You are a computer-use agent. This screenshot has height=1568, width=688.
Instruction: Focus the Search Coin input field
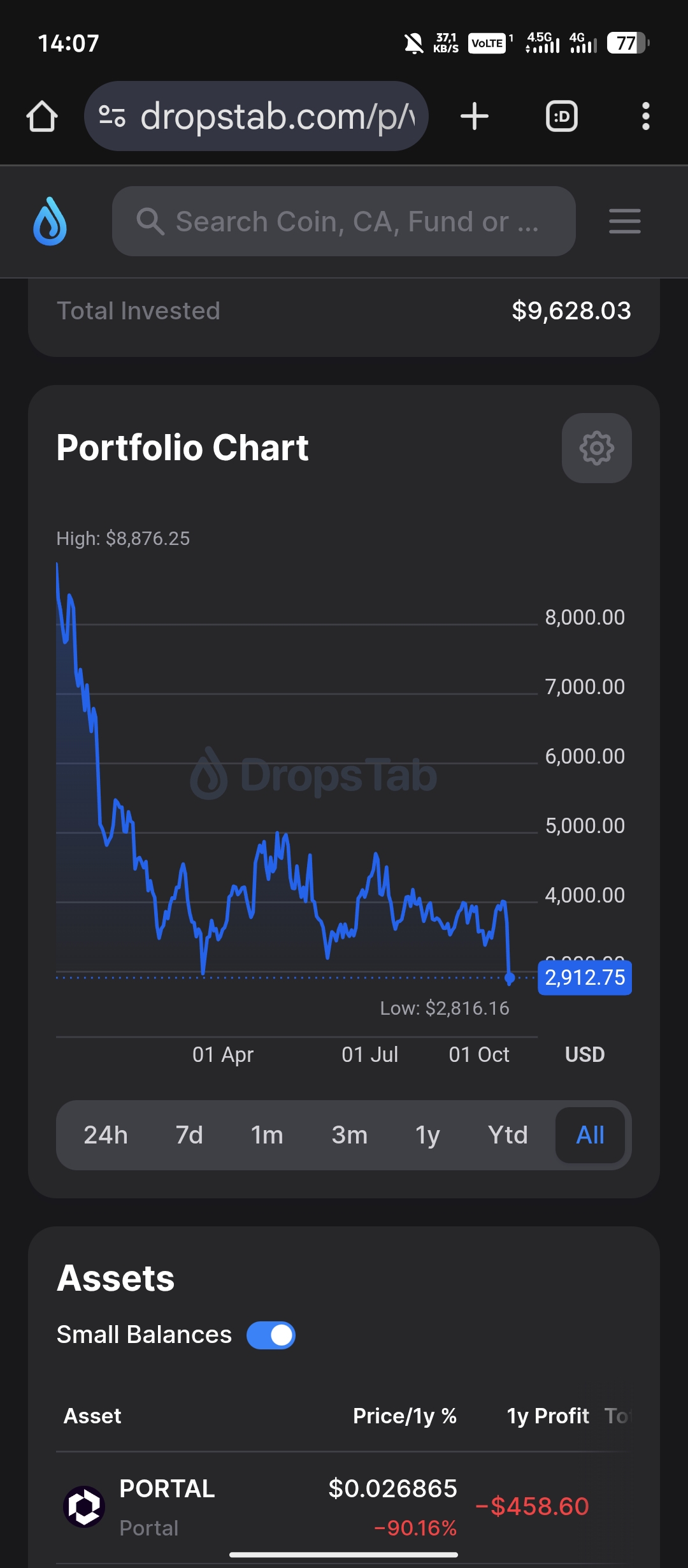click(x=357, y=222)
